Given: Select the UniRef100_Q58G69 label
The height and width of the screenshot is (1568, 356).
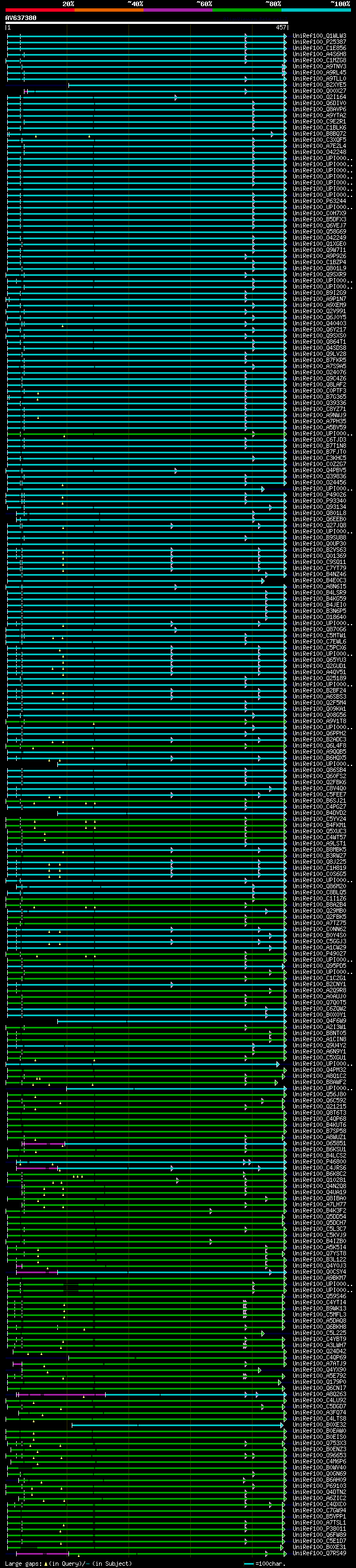Looking at the screenshot, I should pos(319,231).
